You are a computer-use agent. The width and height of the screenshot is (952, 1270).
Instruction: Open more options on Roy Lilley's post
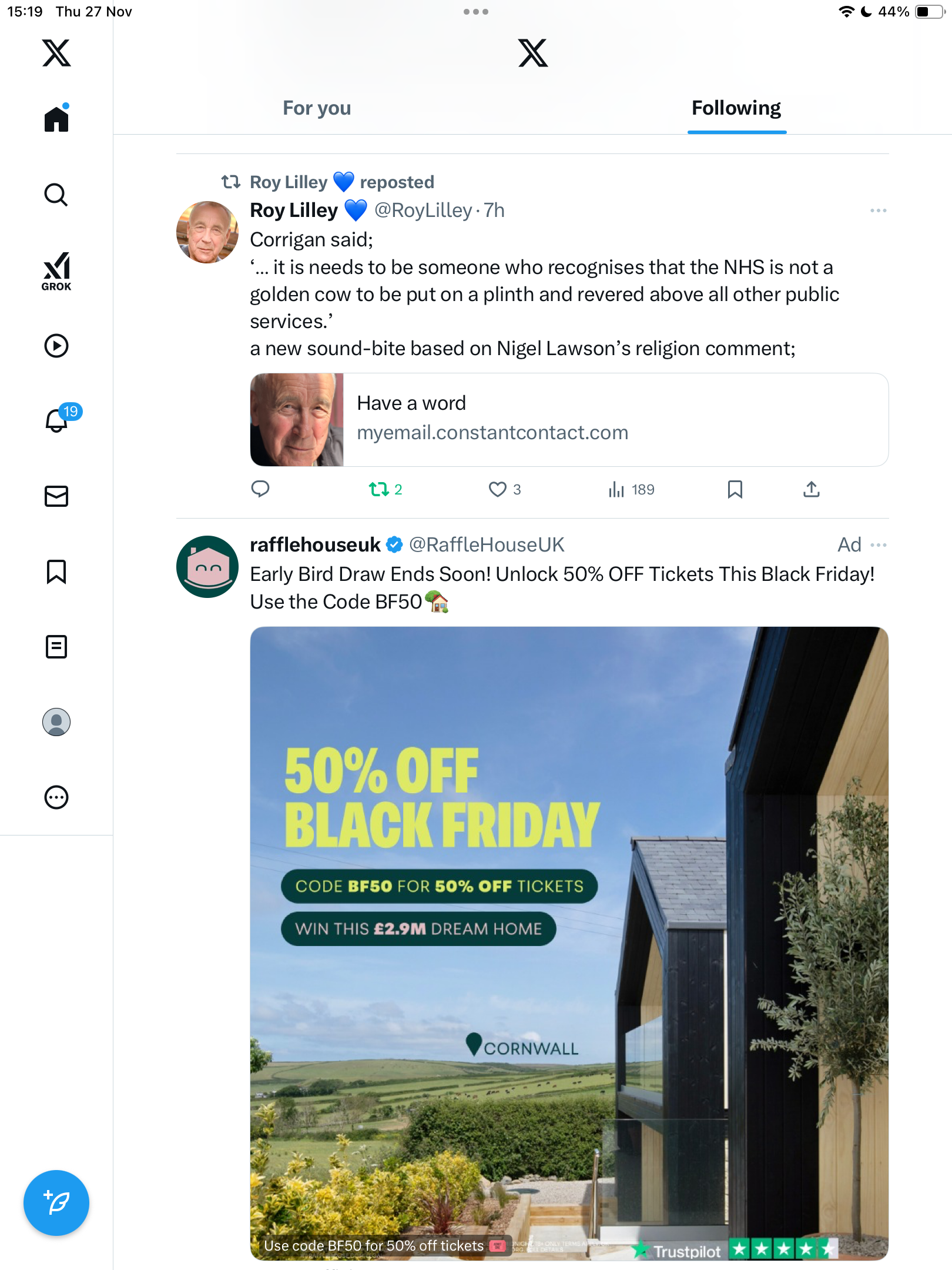click(x=878, y=210)
